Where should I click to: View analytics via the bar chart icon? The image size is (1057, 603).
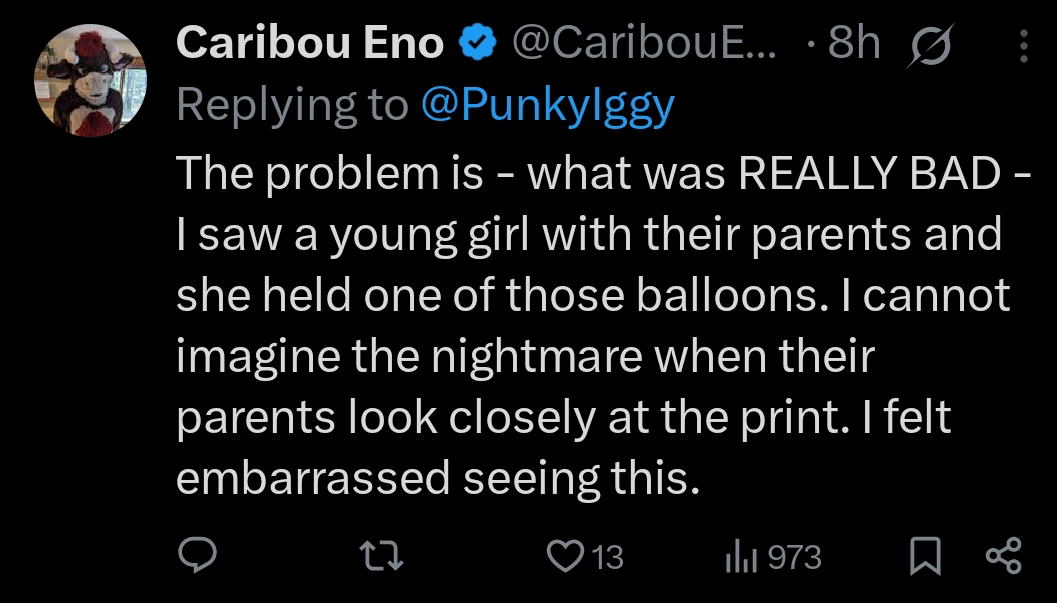tap(742, 558)
